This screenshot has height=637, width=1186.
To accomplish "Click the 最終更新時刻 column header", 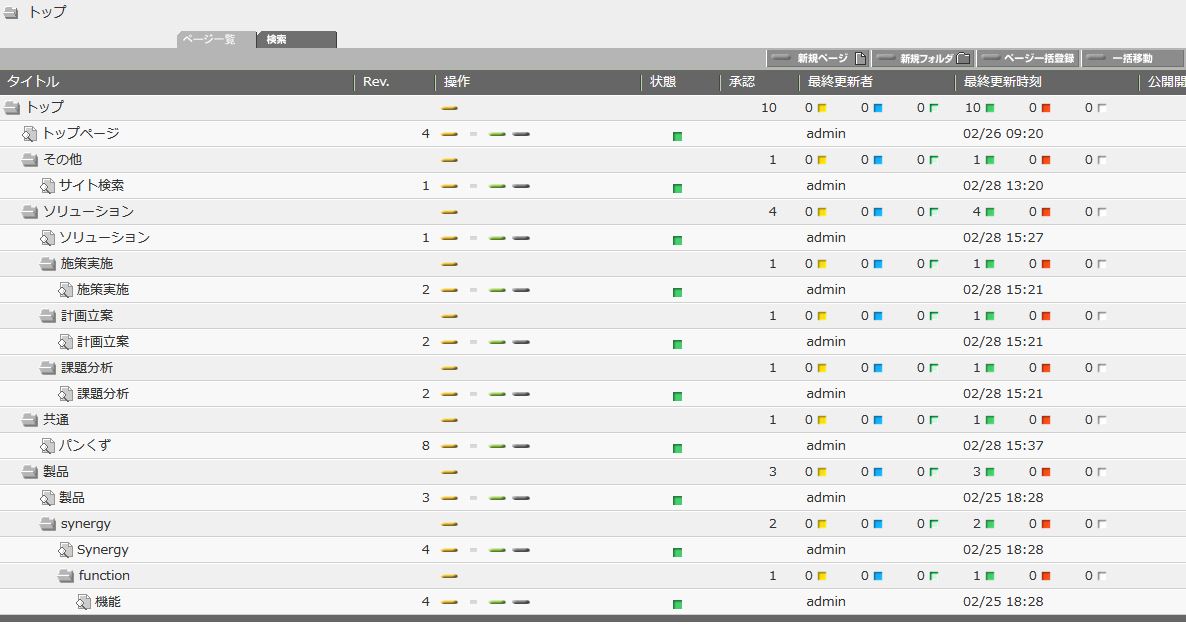I will [1000, 82].
